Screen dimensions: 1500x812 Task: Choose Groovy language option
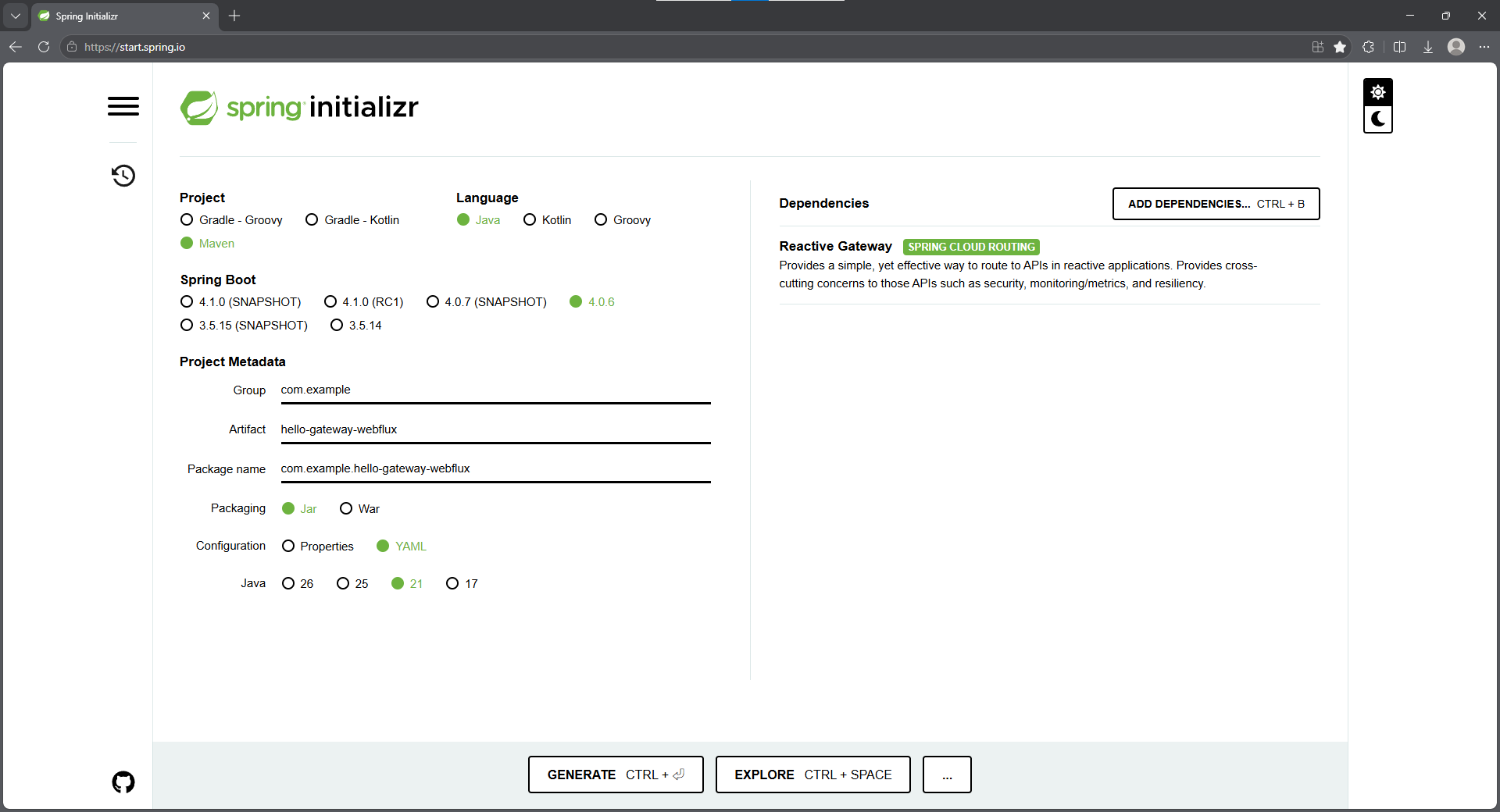pos(623,220)
